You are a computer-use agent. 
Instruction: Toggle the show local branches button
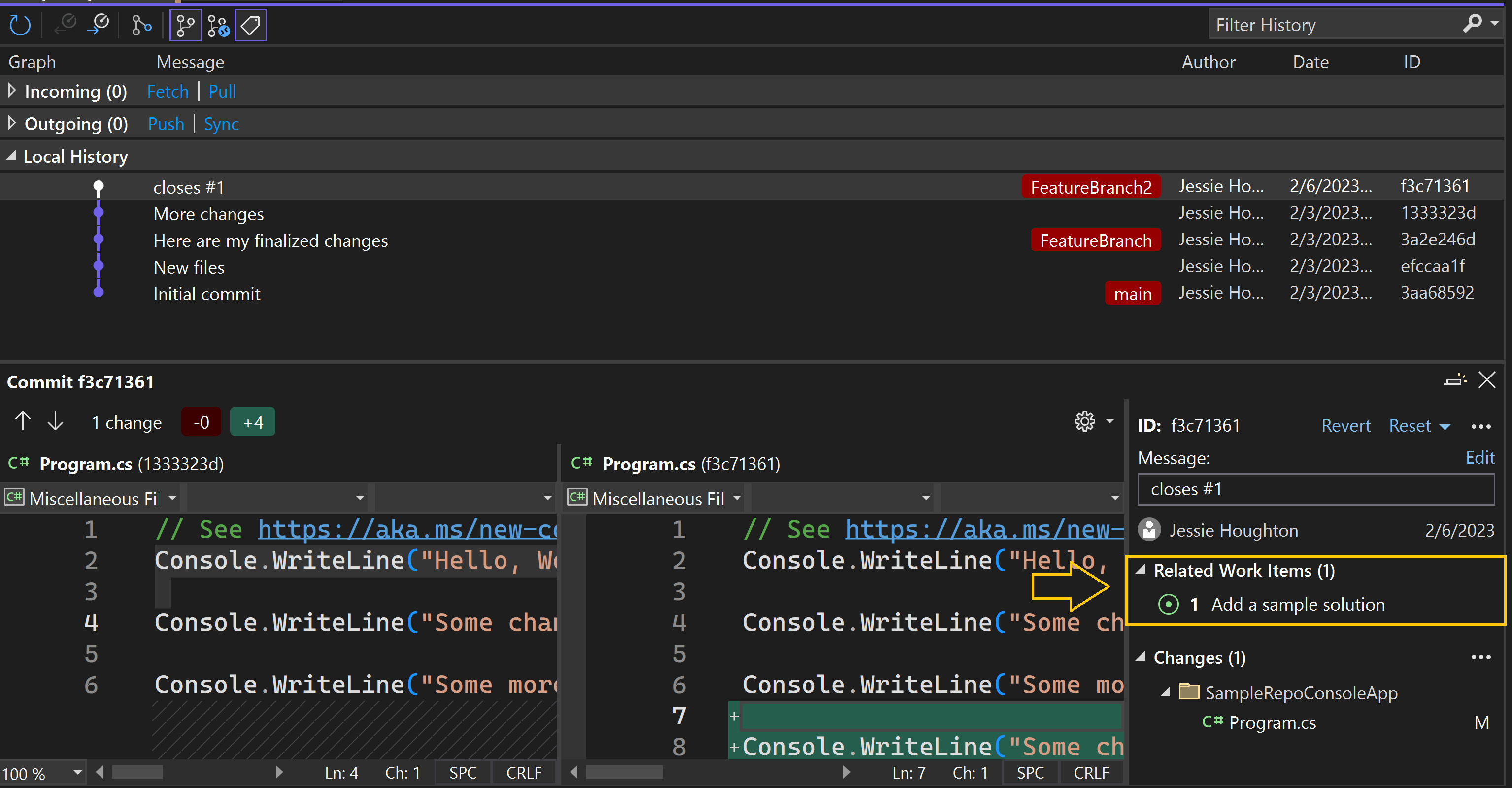coord(185,25)
